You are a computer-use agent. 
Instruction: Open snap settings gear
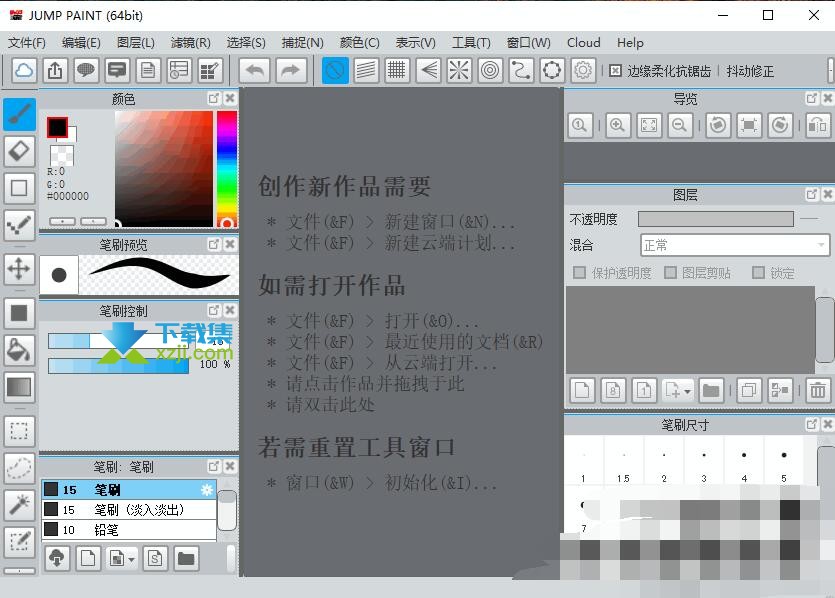pyautogui.click(x=583, y=70)
